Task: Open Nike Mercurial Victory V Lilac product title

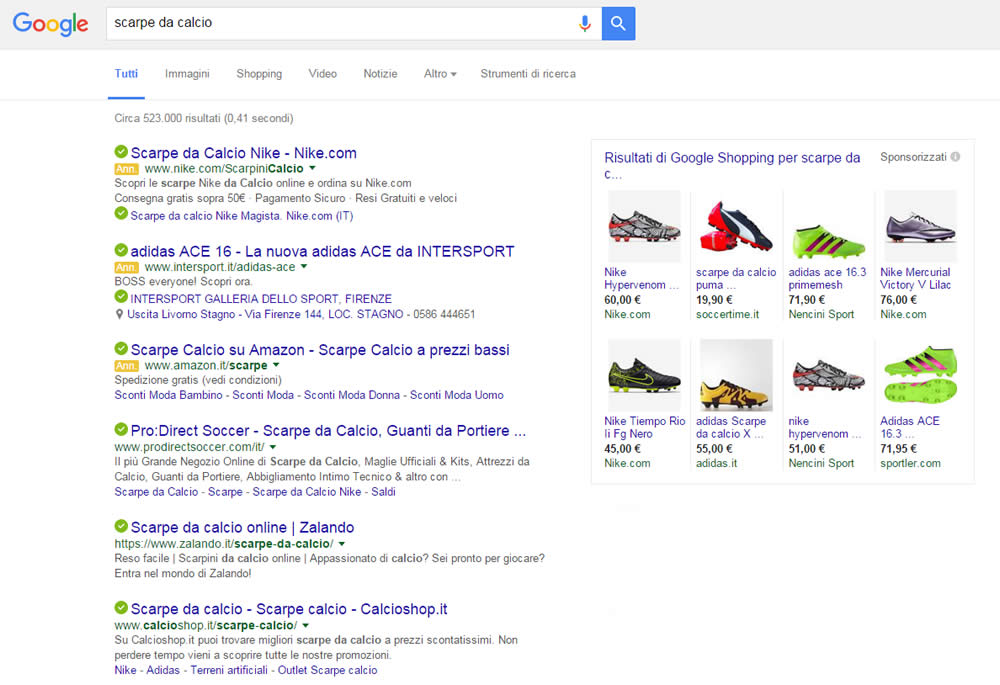Action: tap(915, 279)
